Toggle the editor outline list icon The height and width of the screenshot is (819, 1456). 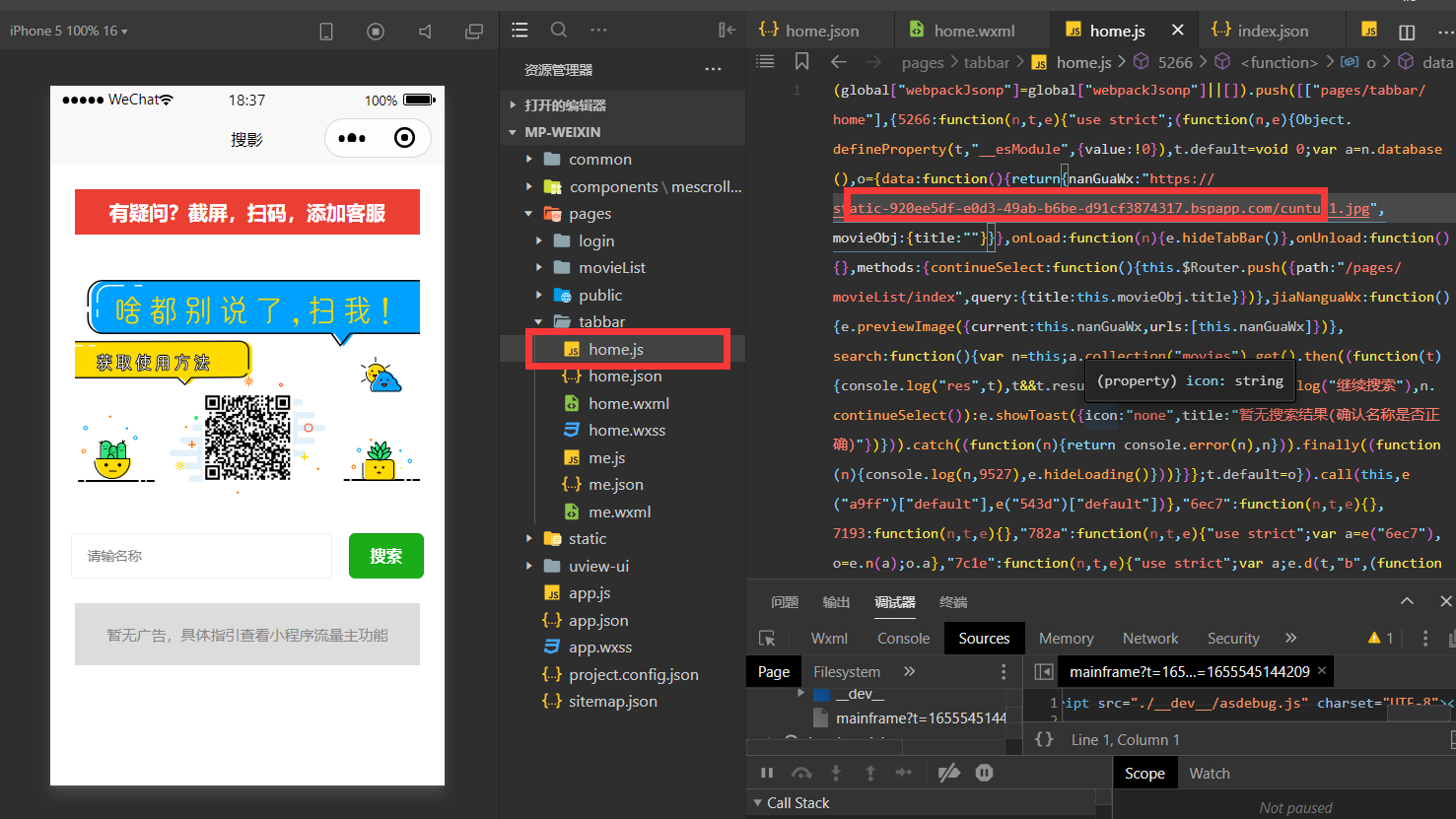[765, 62]
